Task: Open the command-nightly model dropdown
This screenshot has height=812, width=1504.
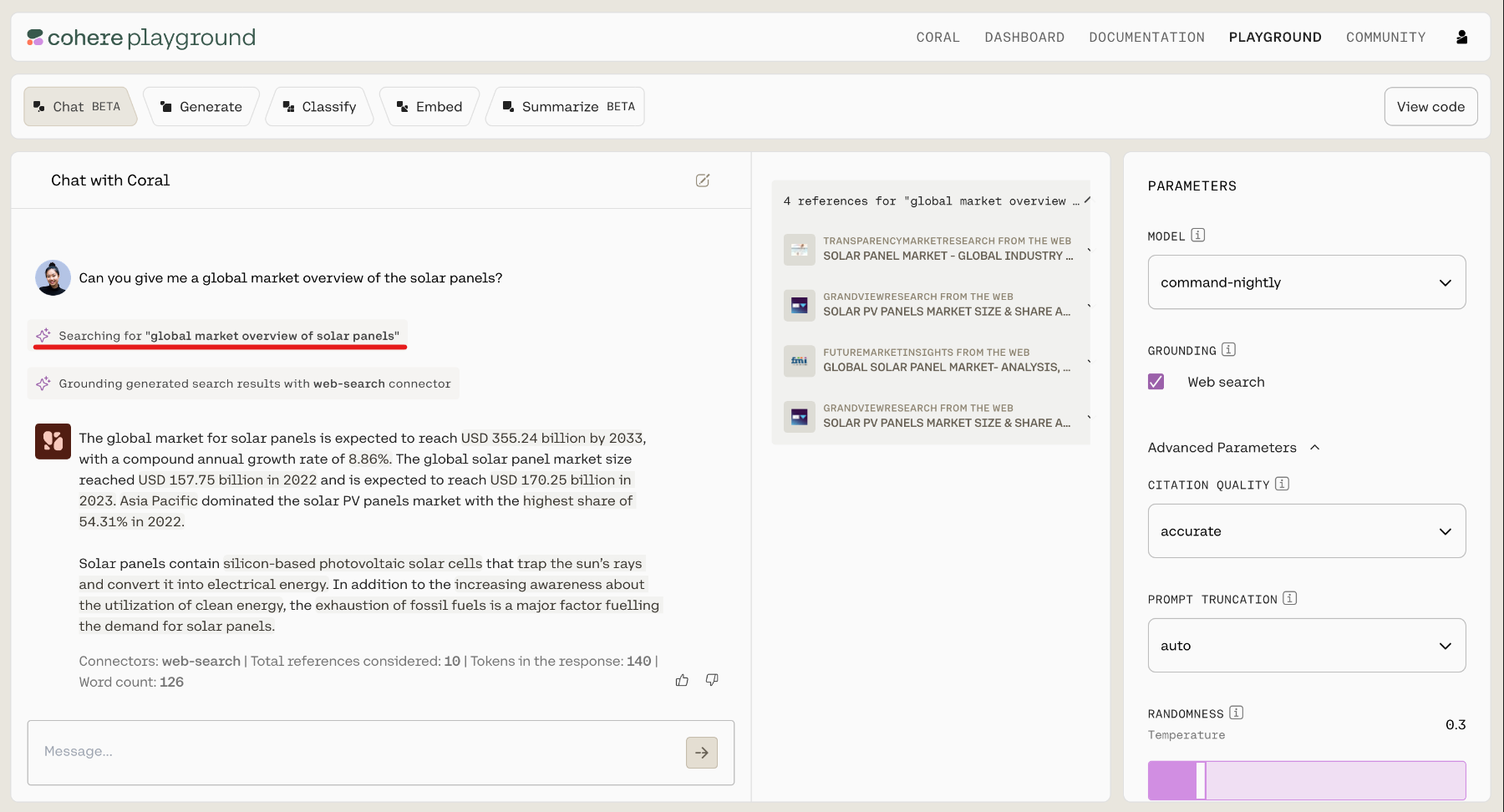Action: (x=1307, y=282)
